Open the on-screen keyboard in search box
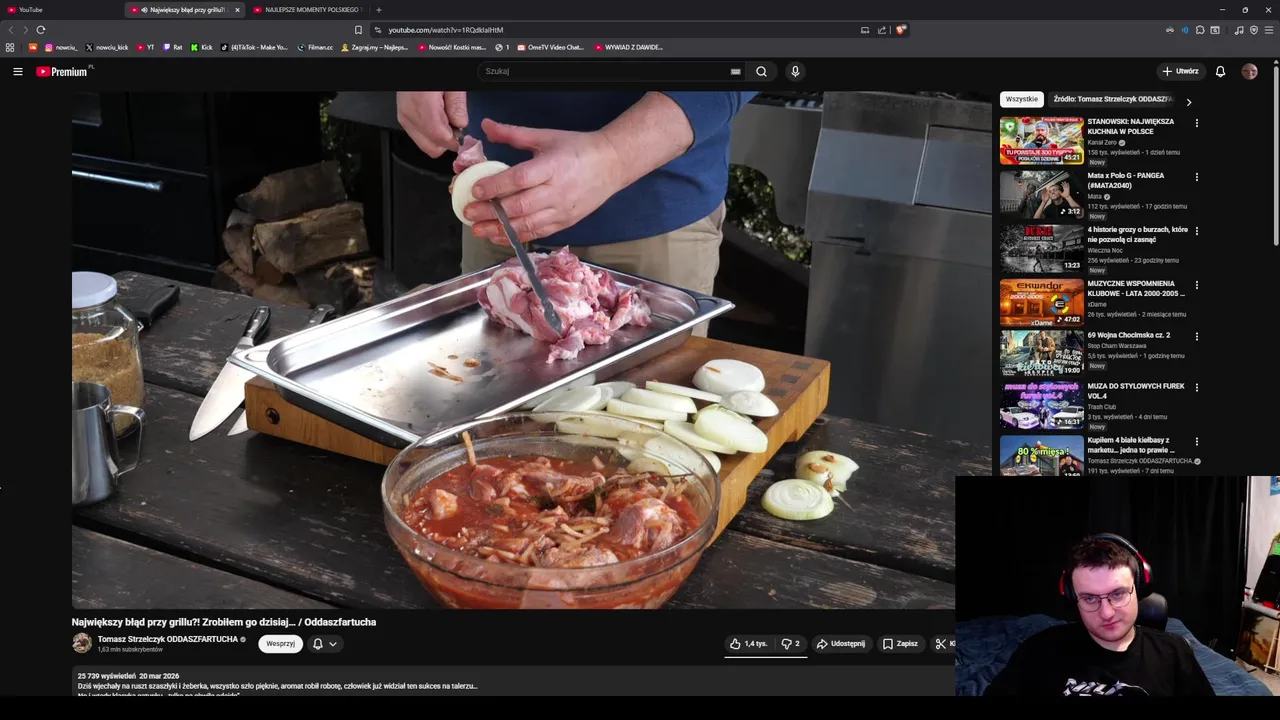Screen dimensions: 1280x720 [736, 71]
